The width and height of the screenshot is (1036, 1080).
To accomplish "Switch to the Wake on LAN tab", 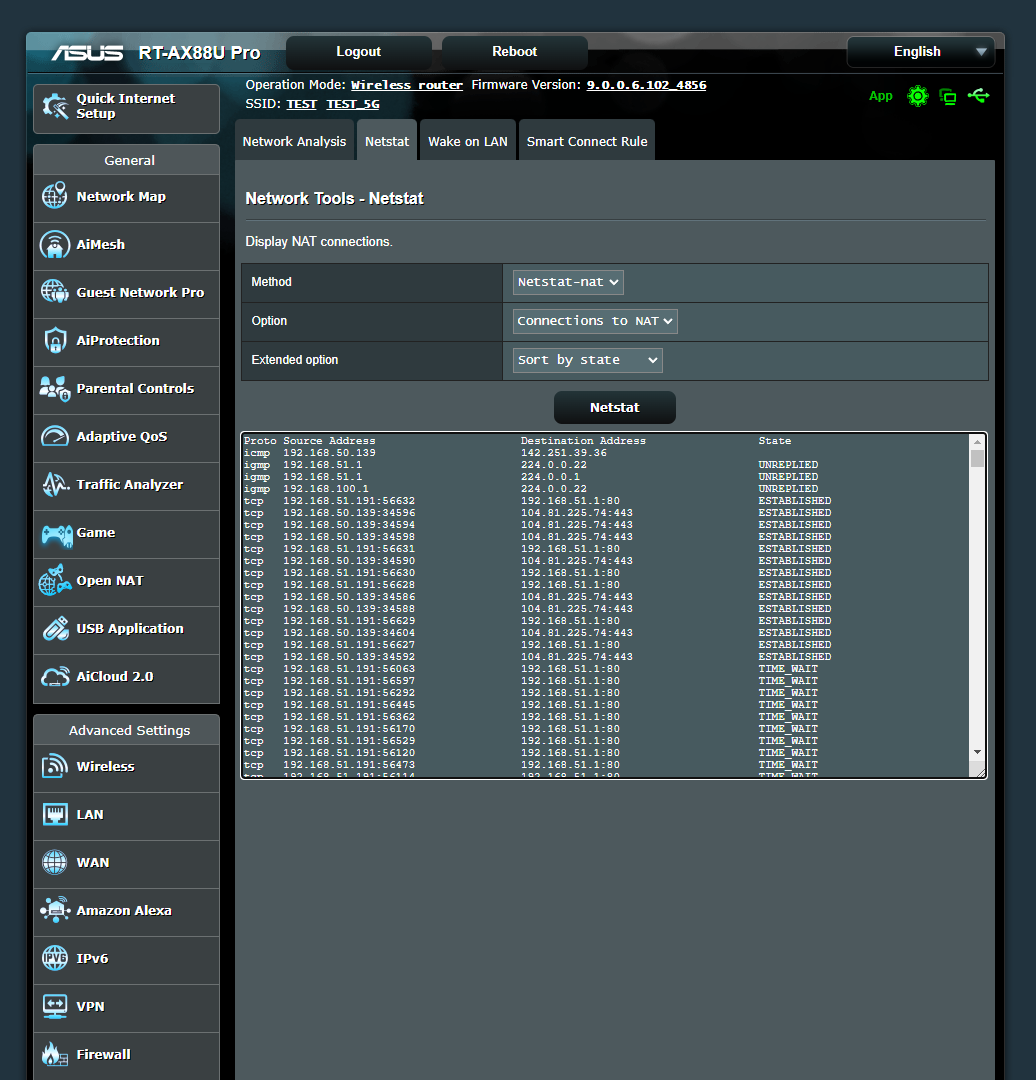I will pos(467,141).
